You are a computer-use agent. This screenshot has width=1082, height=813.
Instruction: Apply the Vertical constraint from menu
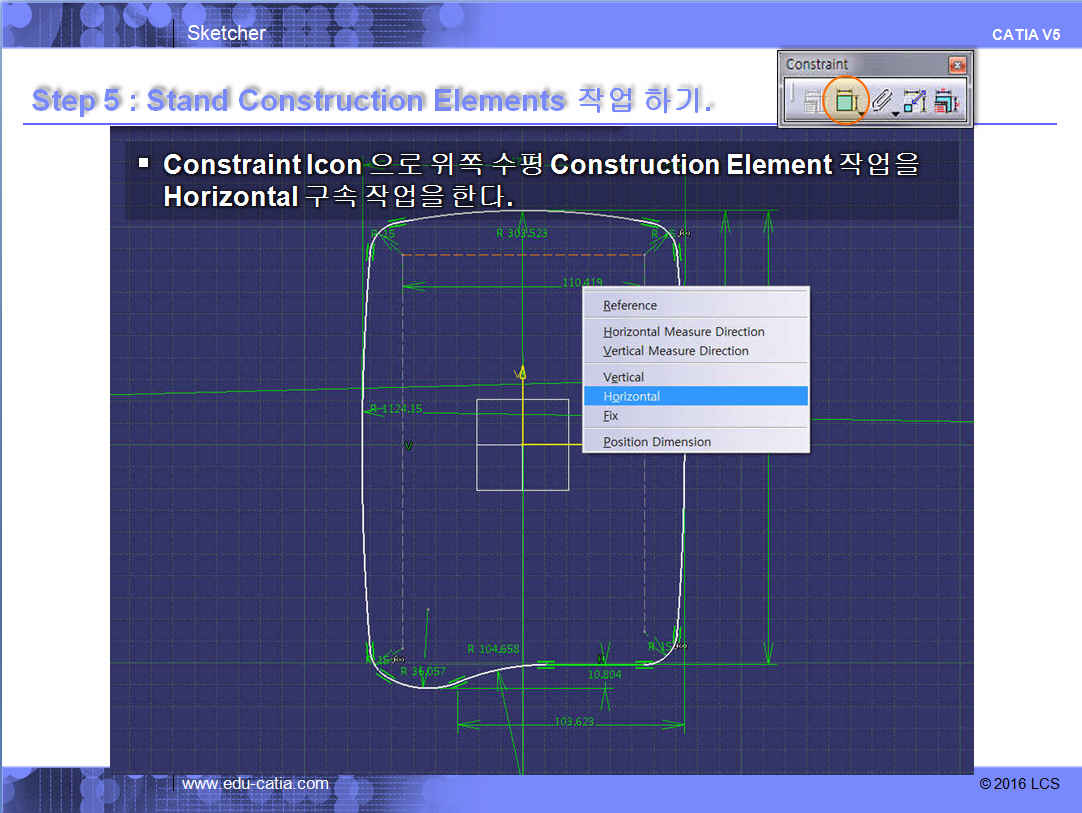[623, 377]
